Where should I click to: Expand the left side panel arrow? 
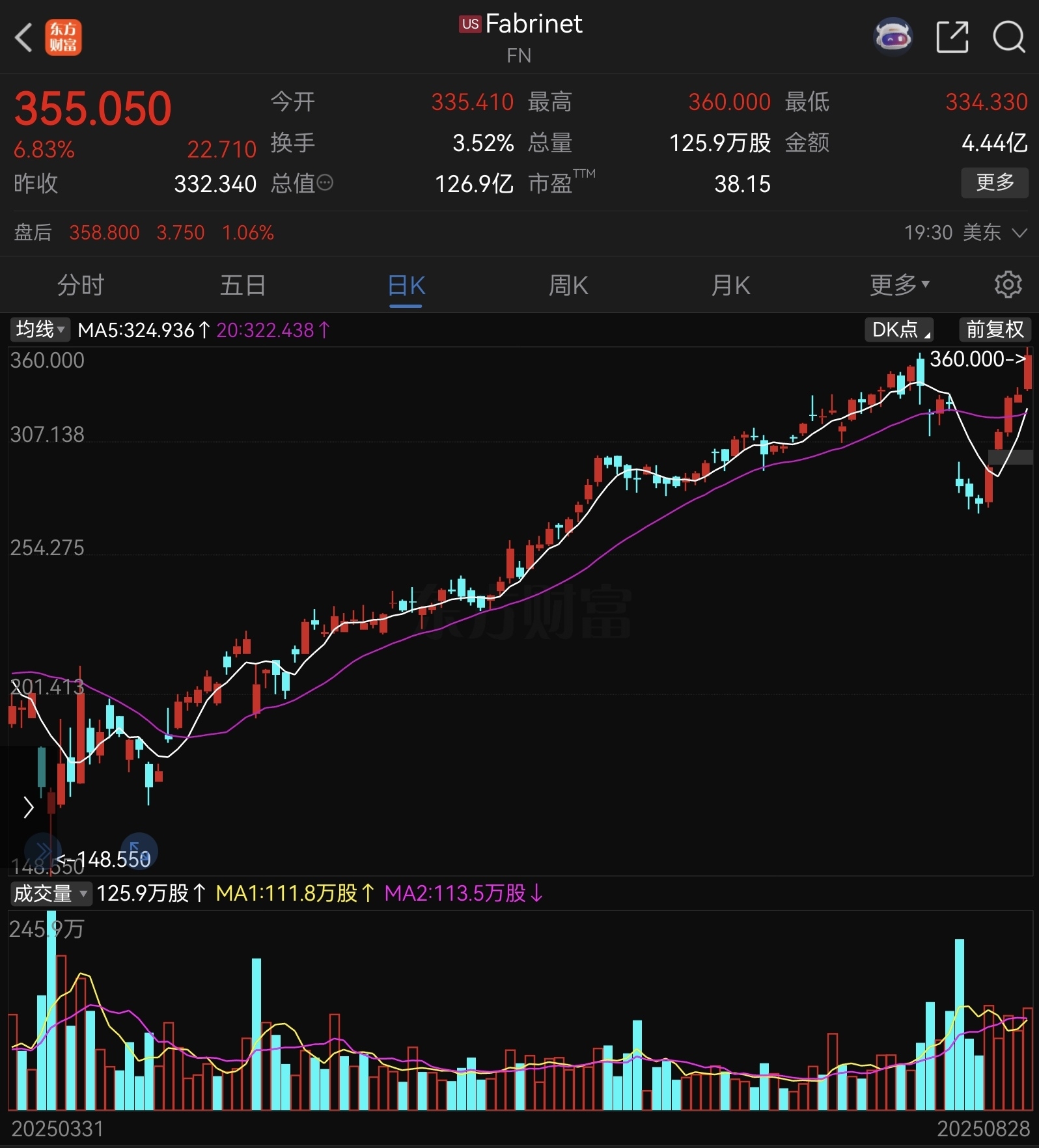click(28, 807)
